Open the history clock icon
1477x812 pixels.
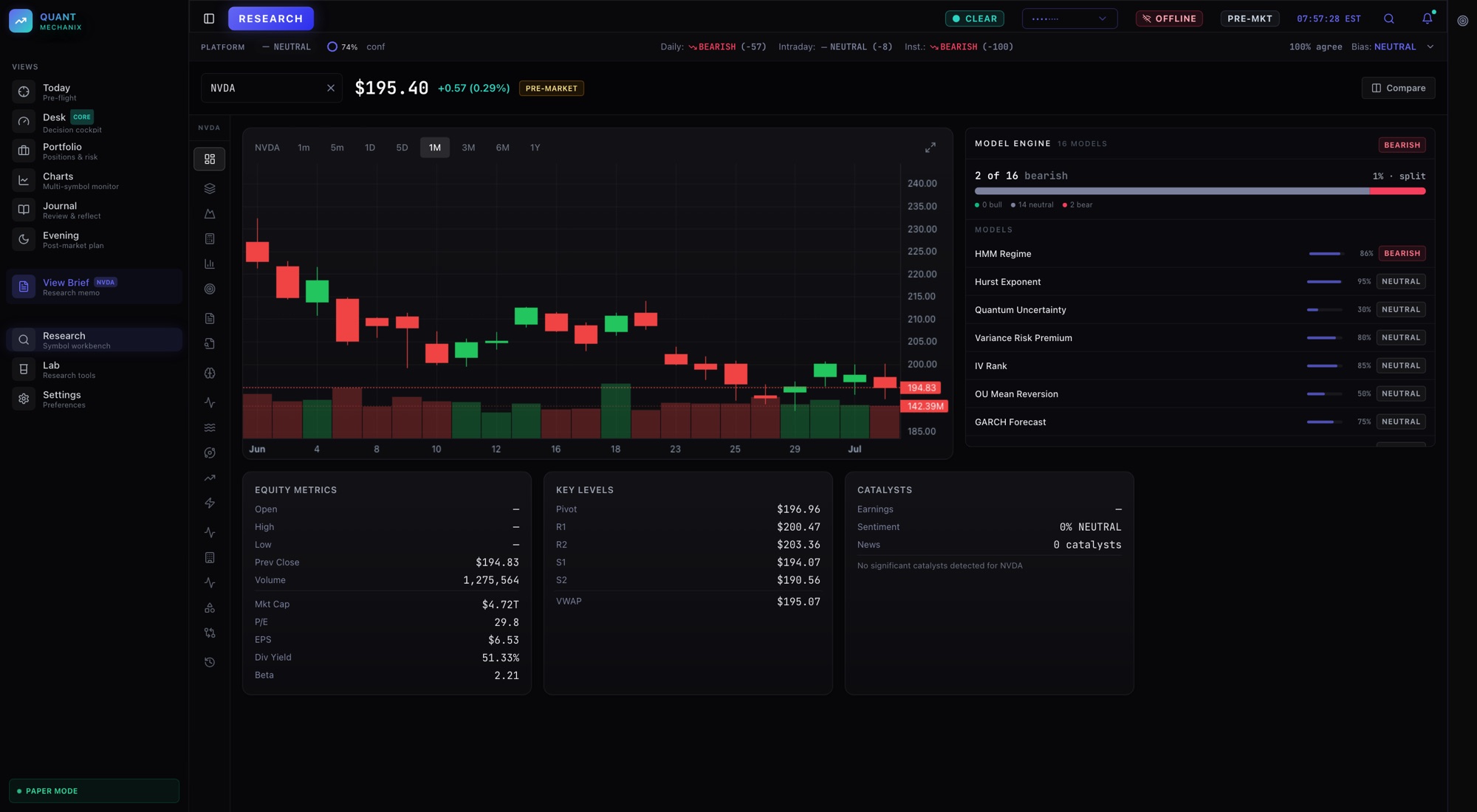210,662
